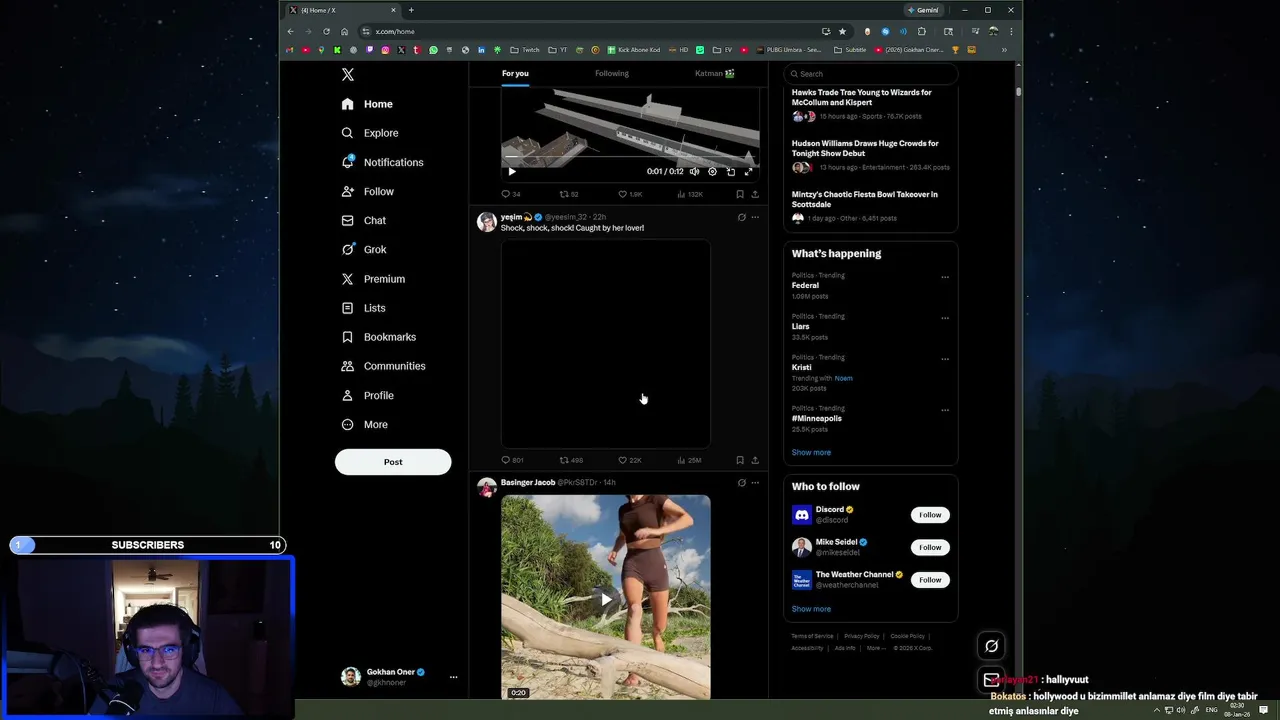The width and height of the screenshot is (1280, 720).
Task: Switch to the Following tab
Action: tap(612, 73)
